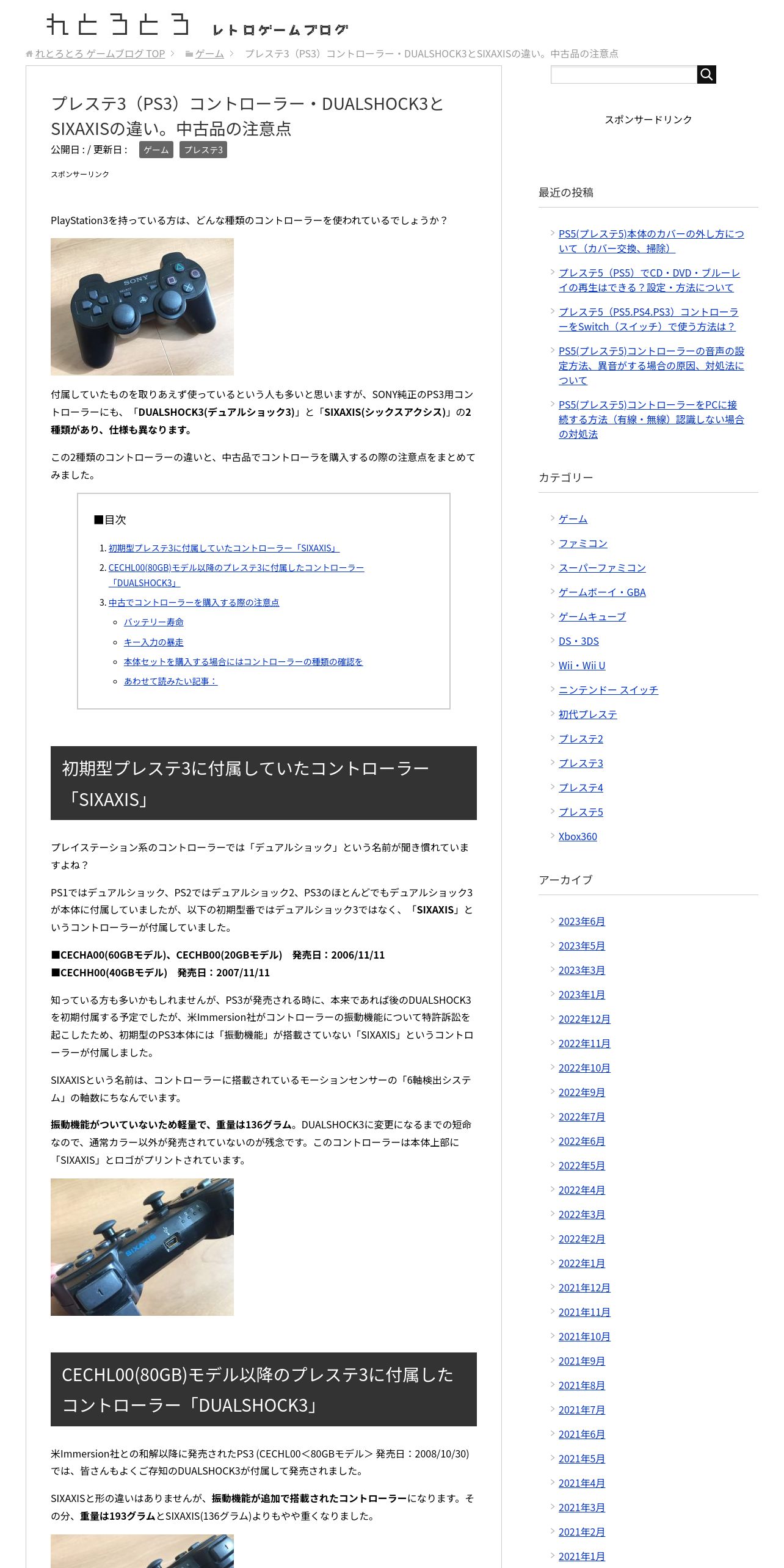Open archive 2022年10月
The height and width of the screenshot is (1568, 784).
(x=584, y=1068)
